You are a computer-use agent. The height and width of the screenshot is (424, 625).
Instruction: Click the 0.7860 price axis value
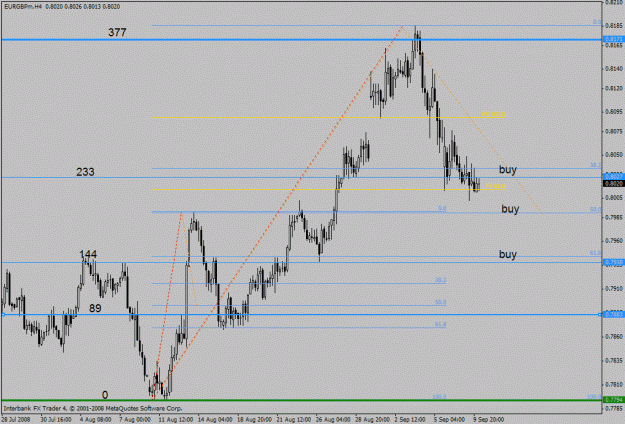614,337
